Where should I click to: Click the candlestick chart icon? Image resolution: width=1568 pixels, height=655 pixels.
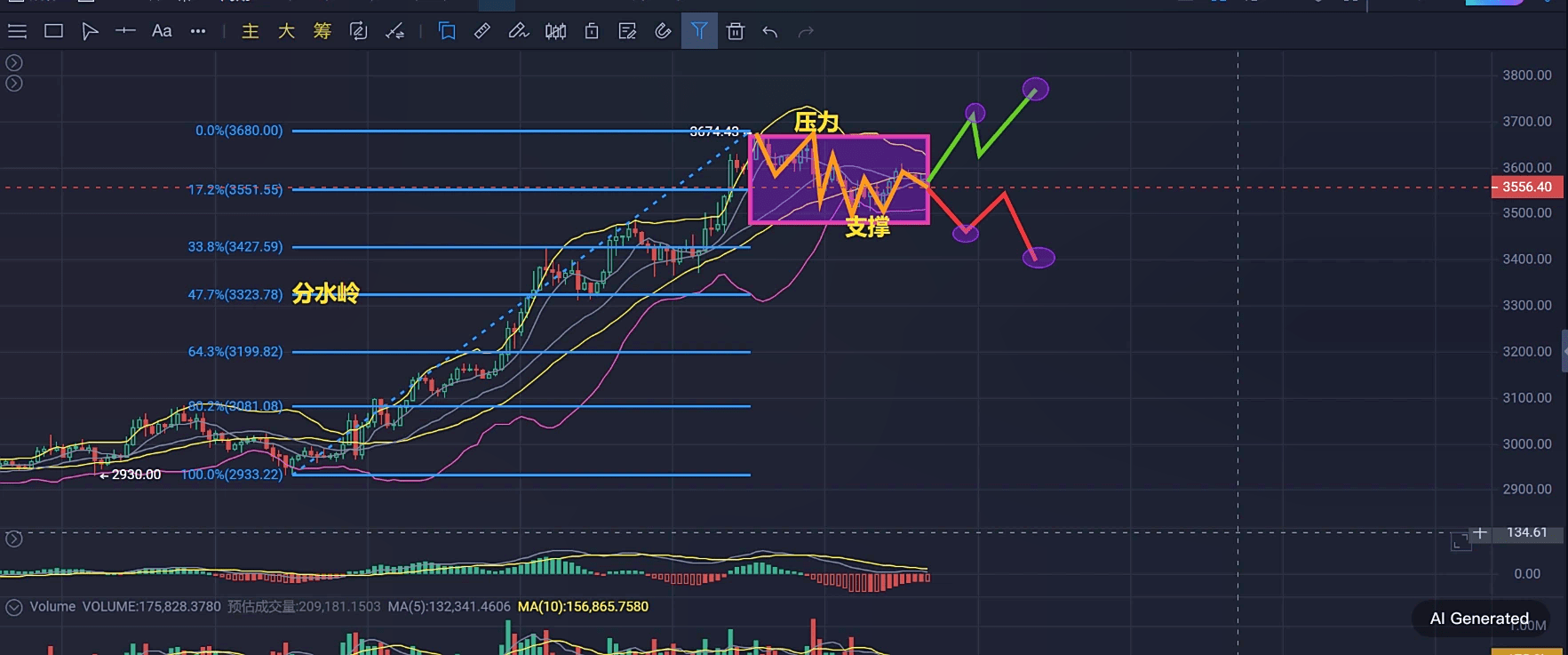[x=555, y=31]
